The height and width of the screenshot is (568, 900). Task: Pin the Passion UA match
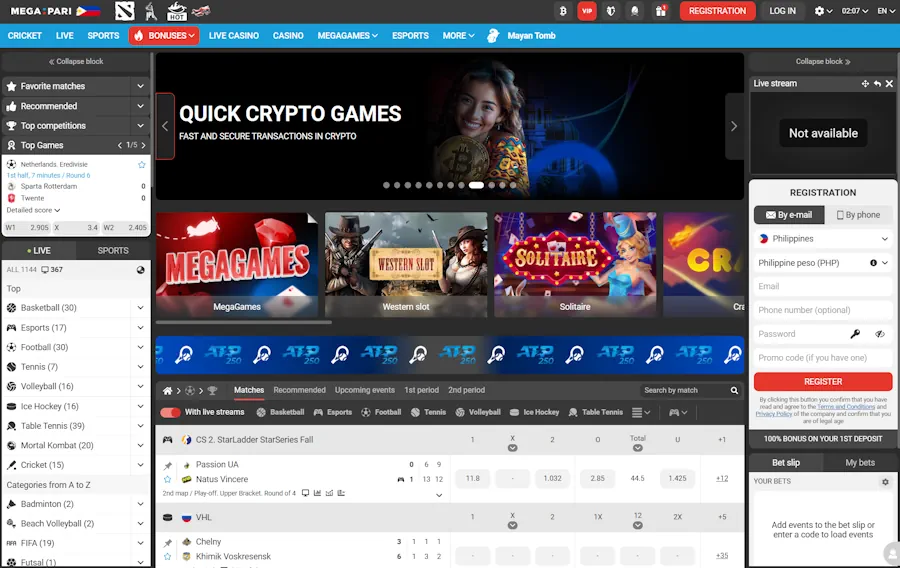click(168, 465)
